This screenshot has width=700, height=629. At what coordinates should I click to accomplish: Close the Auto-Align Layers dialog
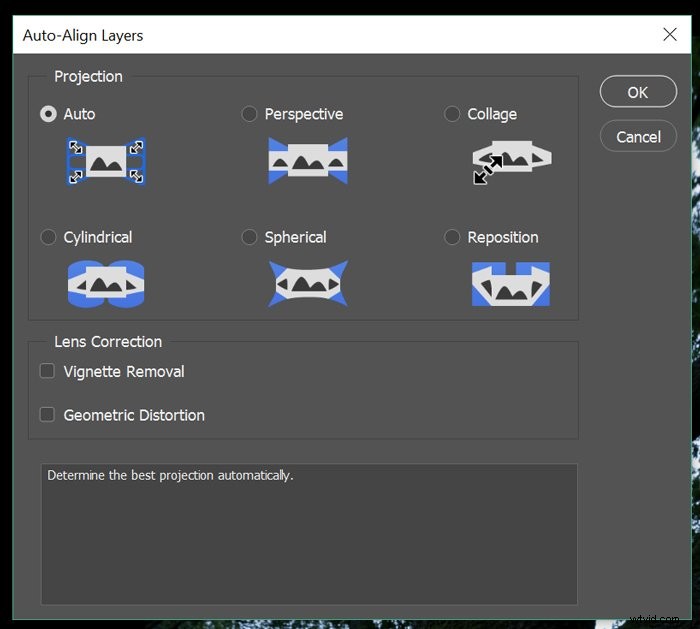670,35
